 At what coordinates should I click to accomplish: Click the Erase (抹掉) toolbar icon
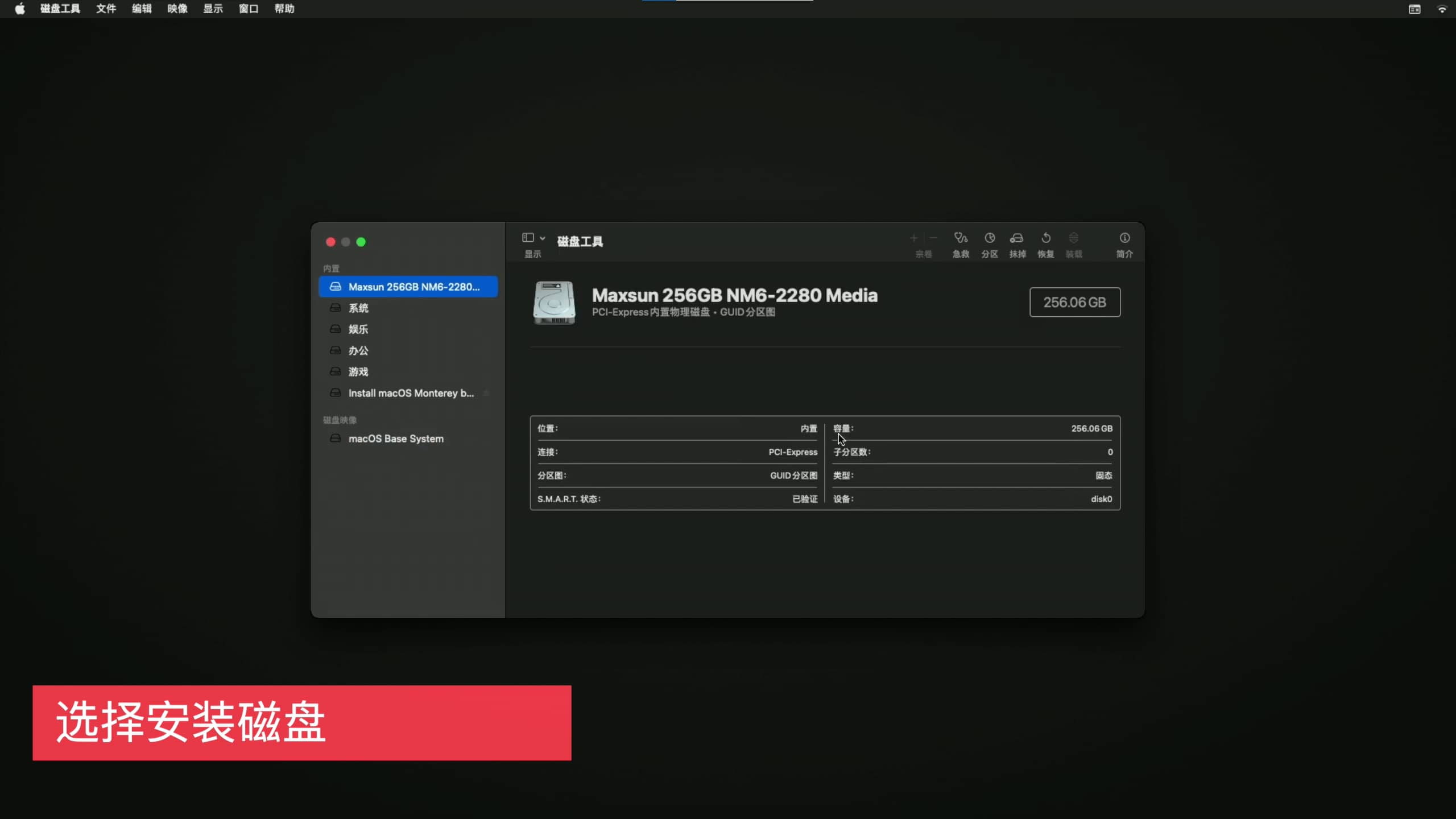point(1017,238)
